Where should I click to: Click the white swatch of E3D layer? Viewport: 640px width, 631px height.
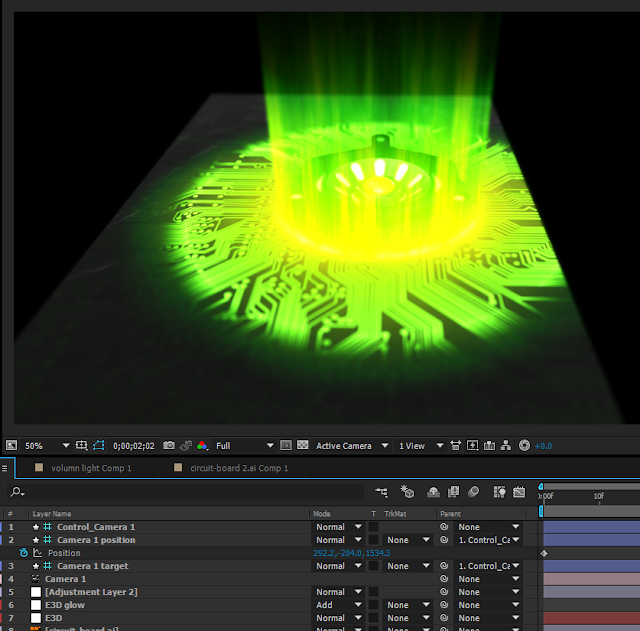(x=36, y=618)
